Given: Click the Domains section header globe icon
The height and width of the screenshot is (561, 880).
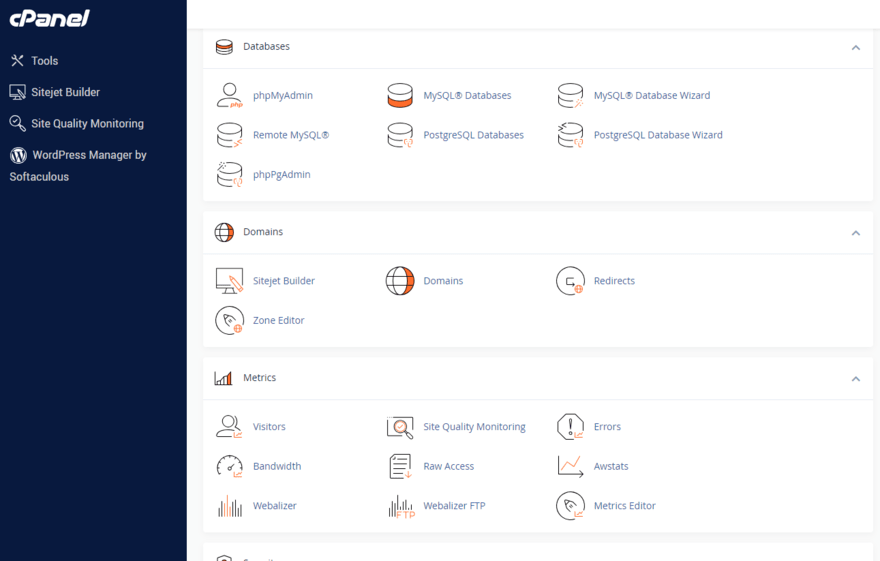Looking at the screenshot, I should [x=224, y=232].
